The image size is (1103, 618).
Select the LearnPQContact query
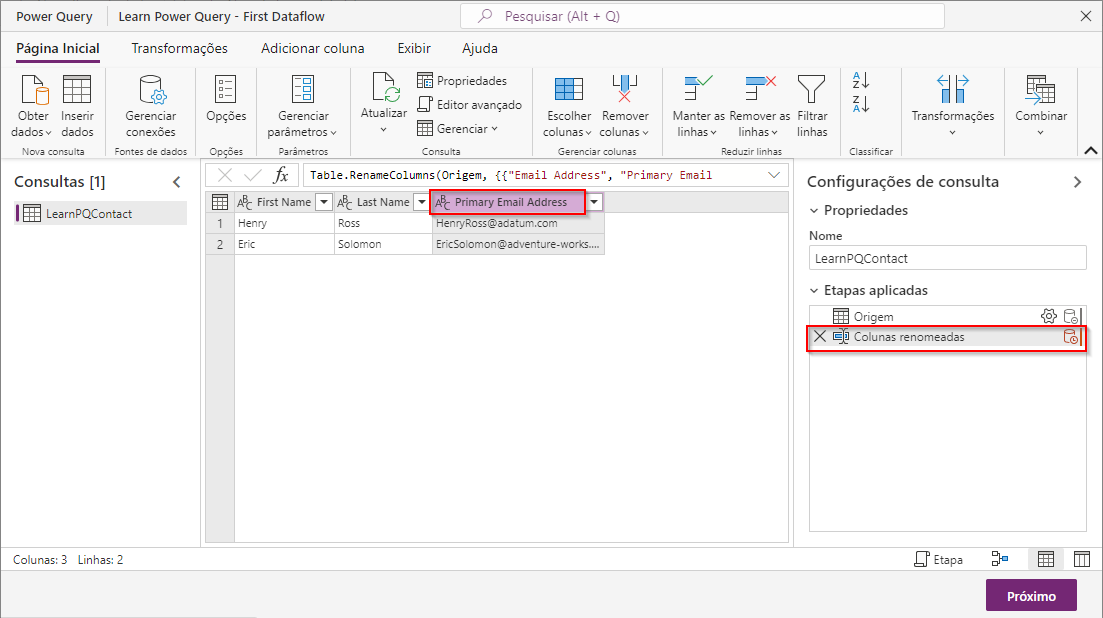coord(101,214)
